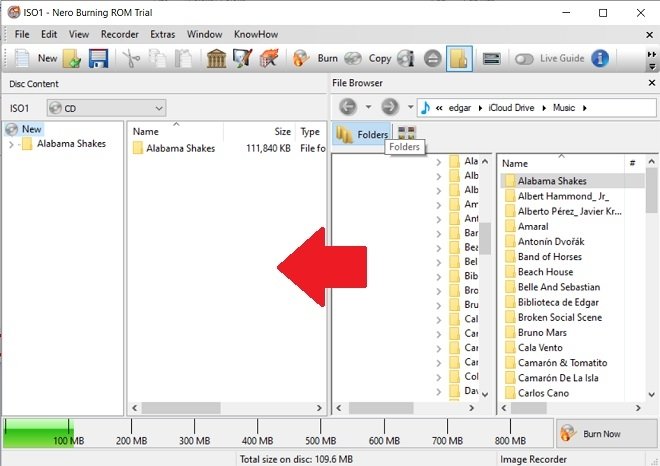Open an existing compilation with folder icon
660x466 pixels.
(x=72, y=58)
